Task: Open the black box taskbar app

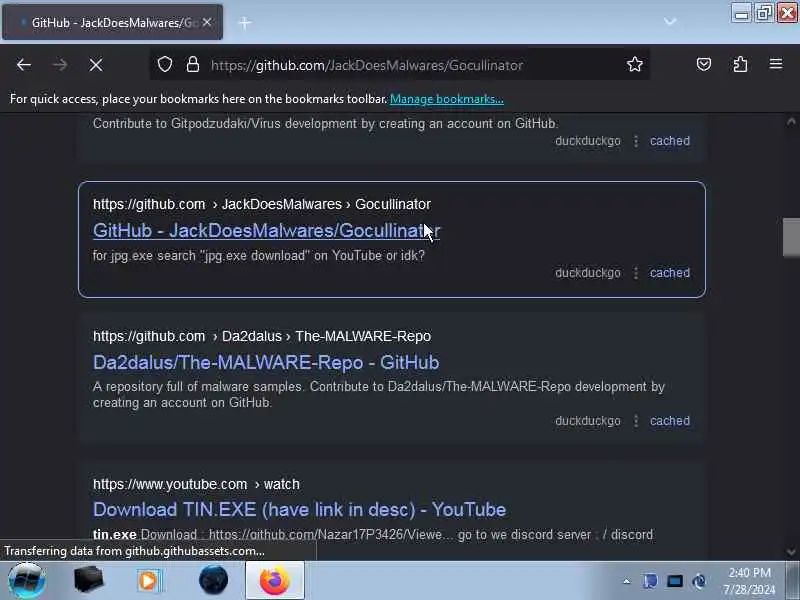Action: pos(88,580)
